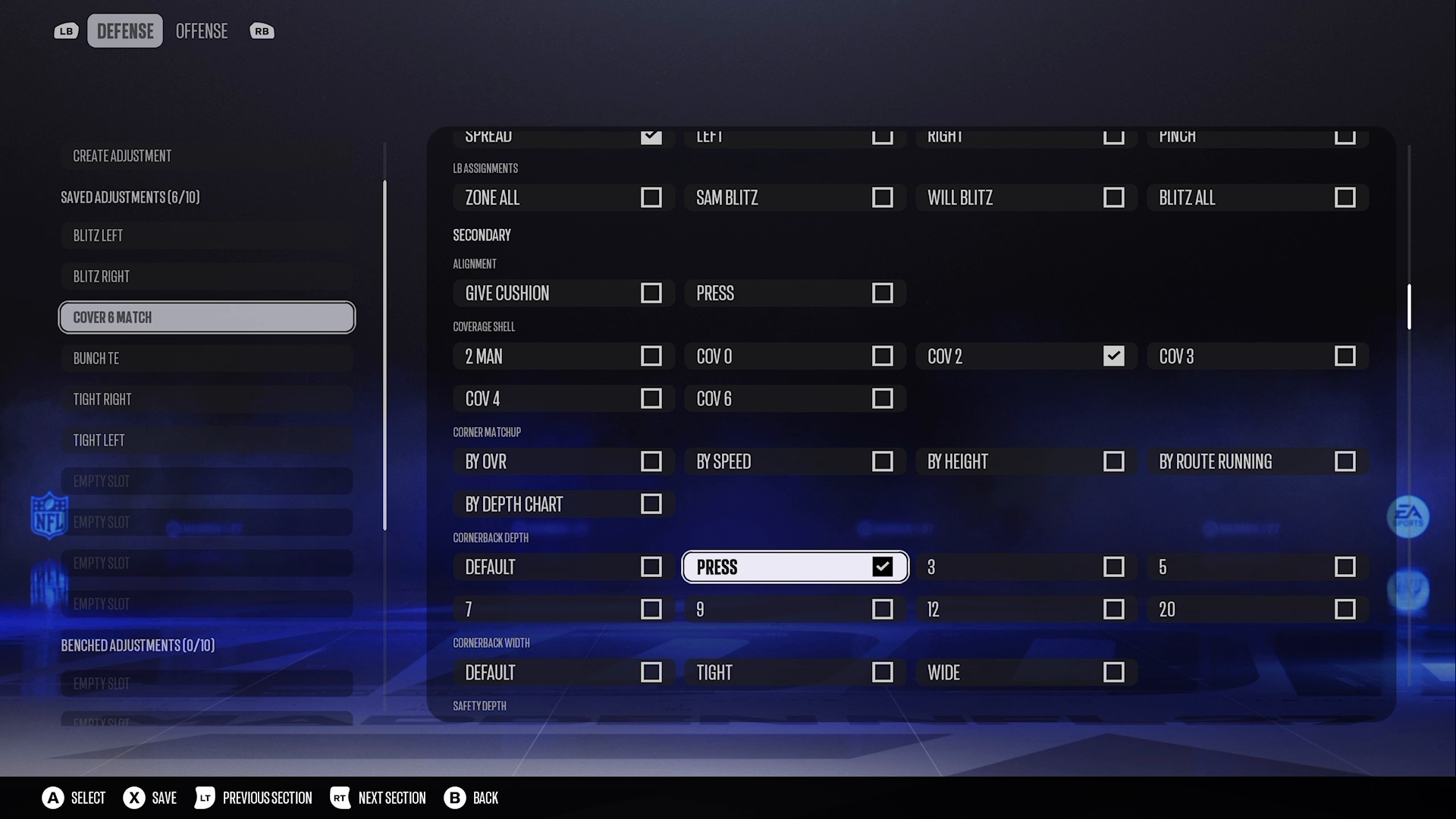Select the Tight Right saved adjustment
Viewport: 1456px width, 819px height.
point(206,400)
